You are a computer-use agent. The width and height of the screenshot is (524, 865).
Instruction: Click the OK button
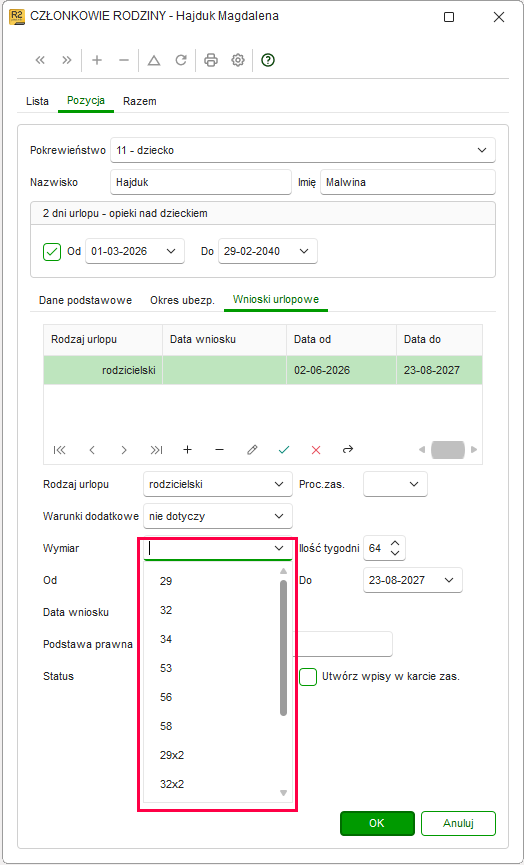377,824
